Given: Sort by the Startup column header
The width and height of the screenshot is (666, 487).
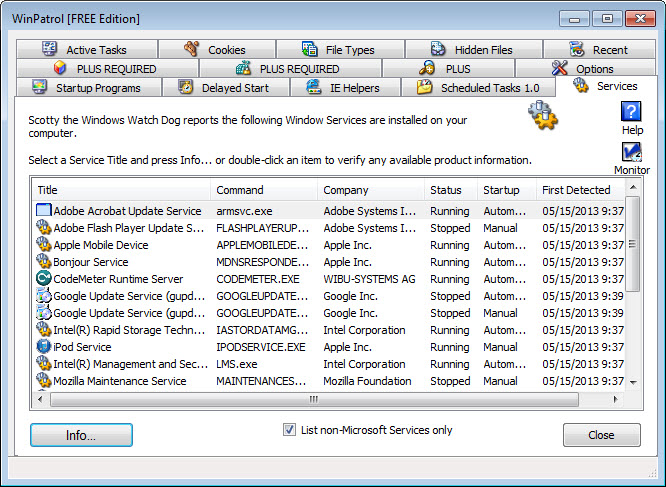Looking at the screenshot, I should [507, 190].
